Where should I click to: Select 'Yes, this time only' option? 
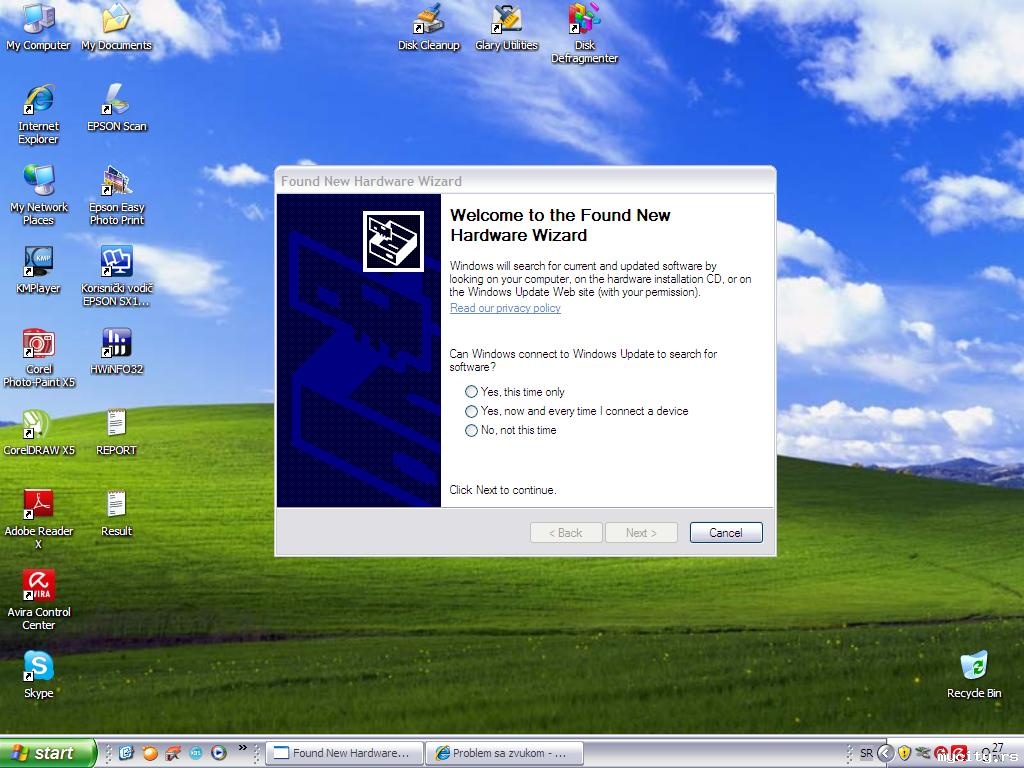pos(515,392)
